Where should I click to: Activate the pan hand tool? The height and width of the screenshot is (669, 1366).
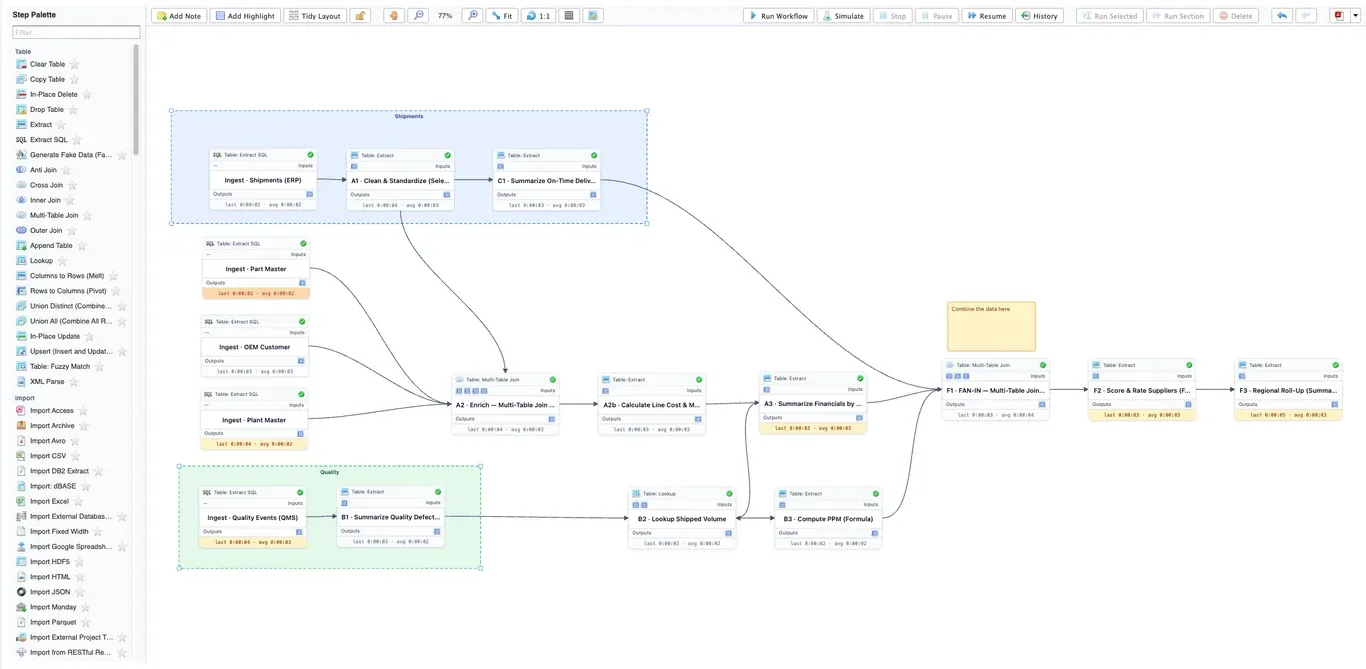click(394, 16)
